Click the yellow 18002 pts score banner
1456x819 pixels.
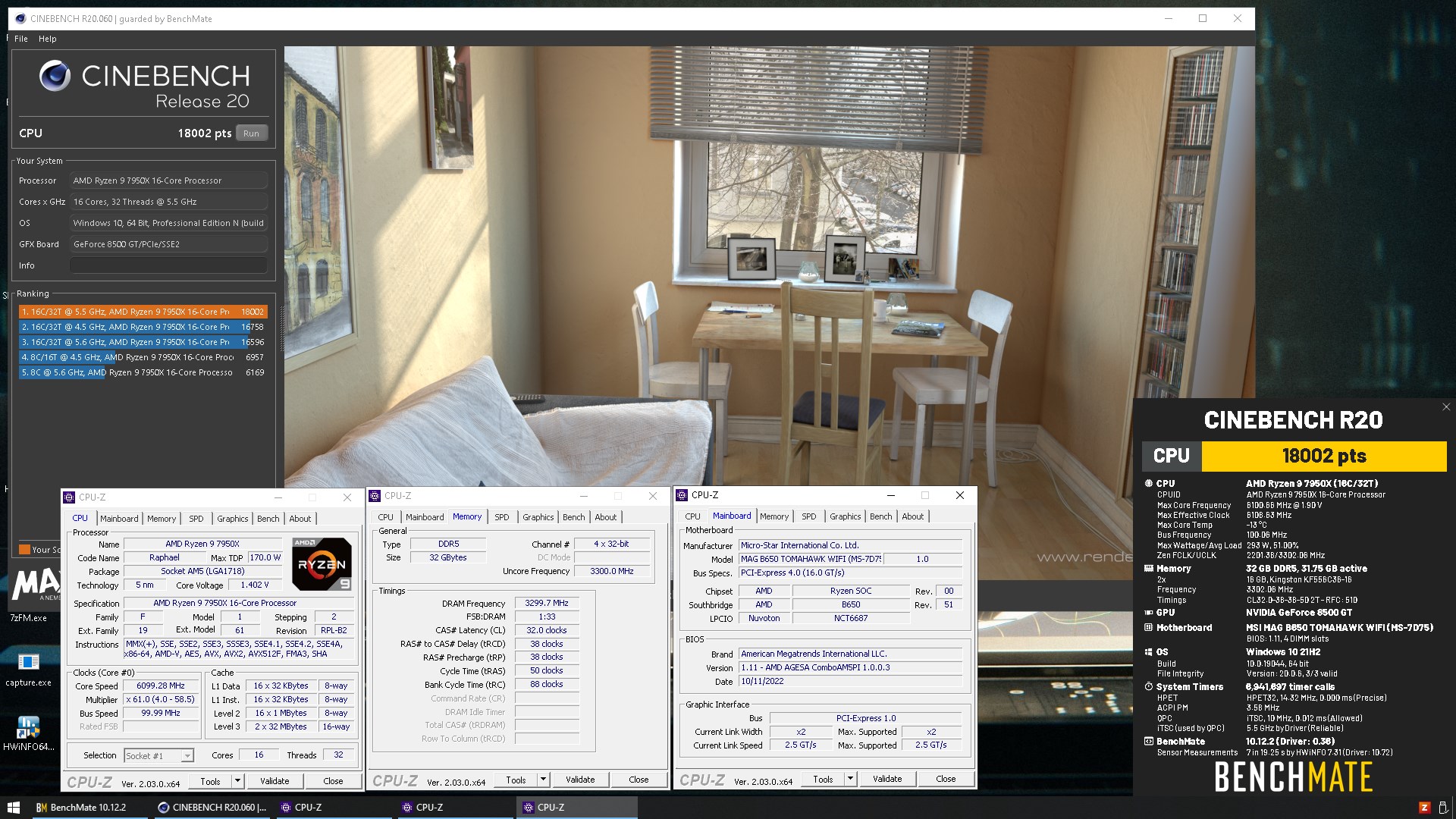[x=1324, y=456]
